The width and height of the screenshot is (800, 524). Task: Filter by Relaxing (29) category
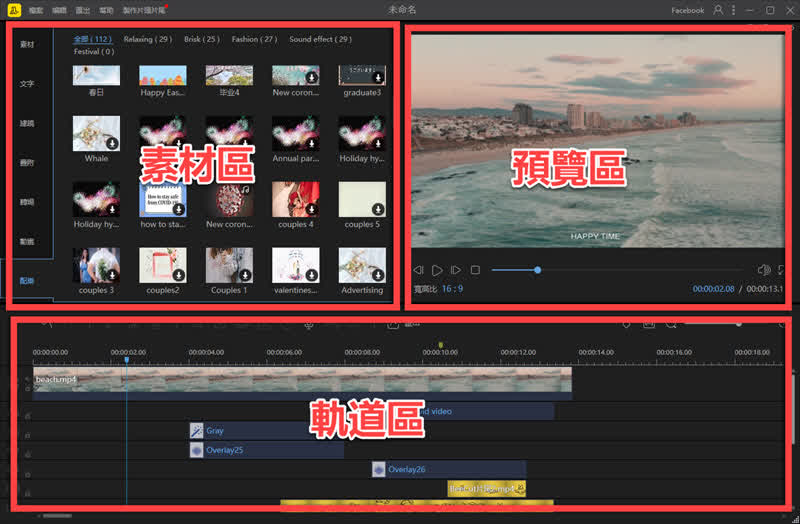pos(147,39)
